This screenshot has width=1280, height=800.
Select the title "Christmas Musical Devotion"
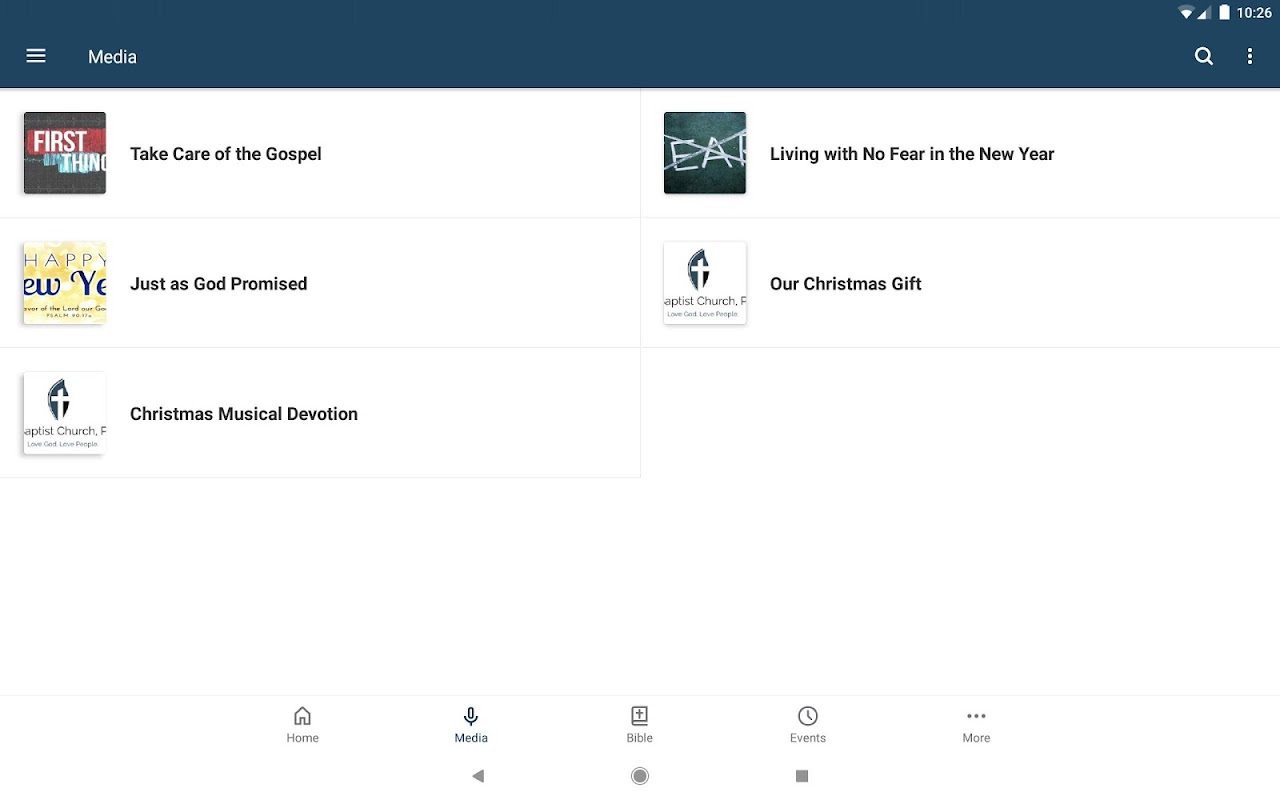coord(244,414)
